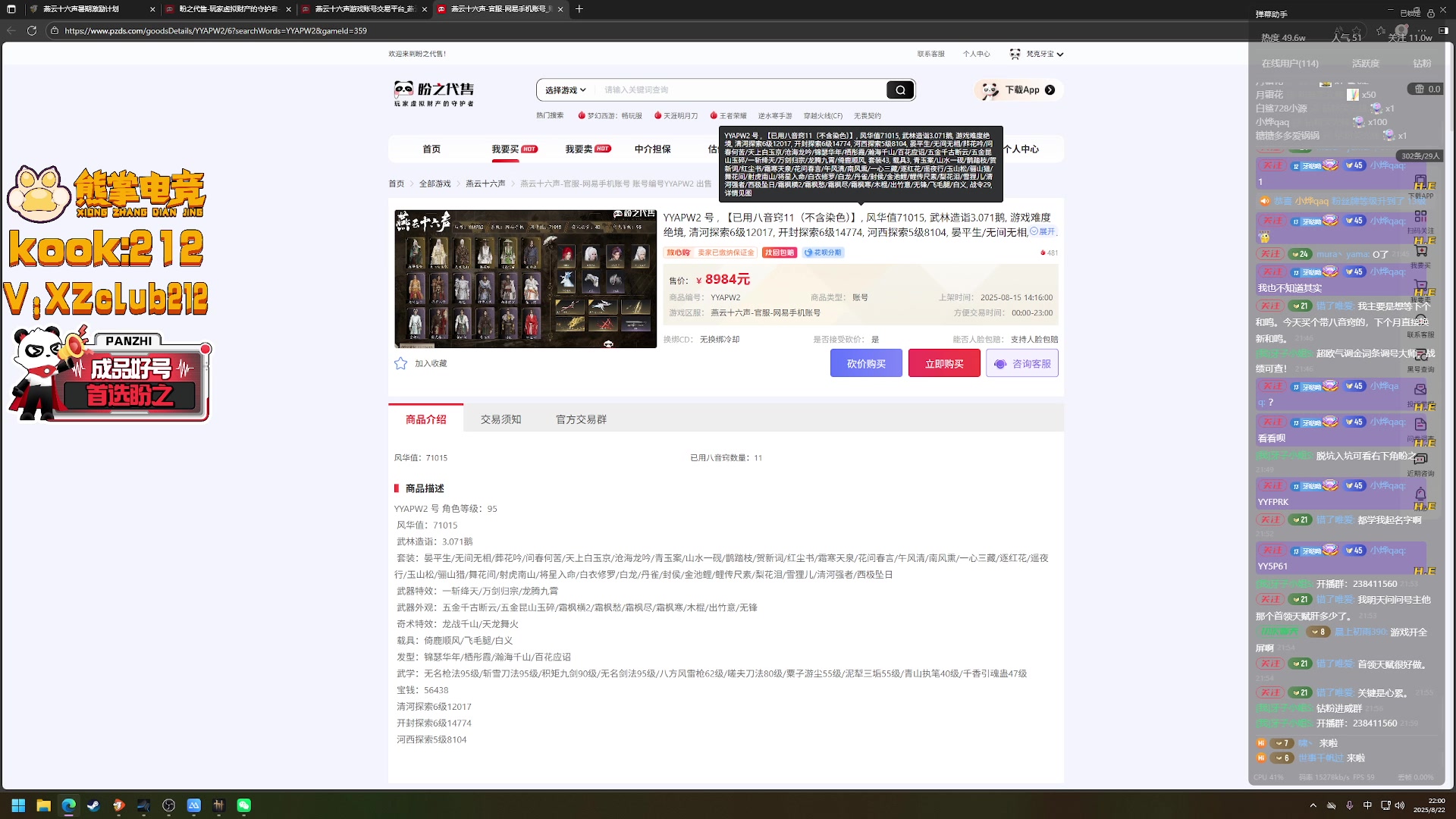Expand the 梵克牙宝 user account menu
Screen dimensions: 1456x819
coord(1037,54)
